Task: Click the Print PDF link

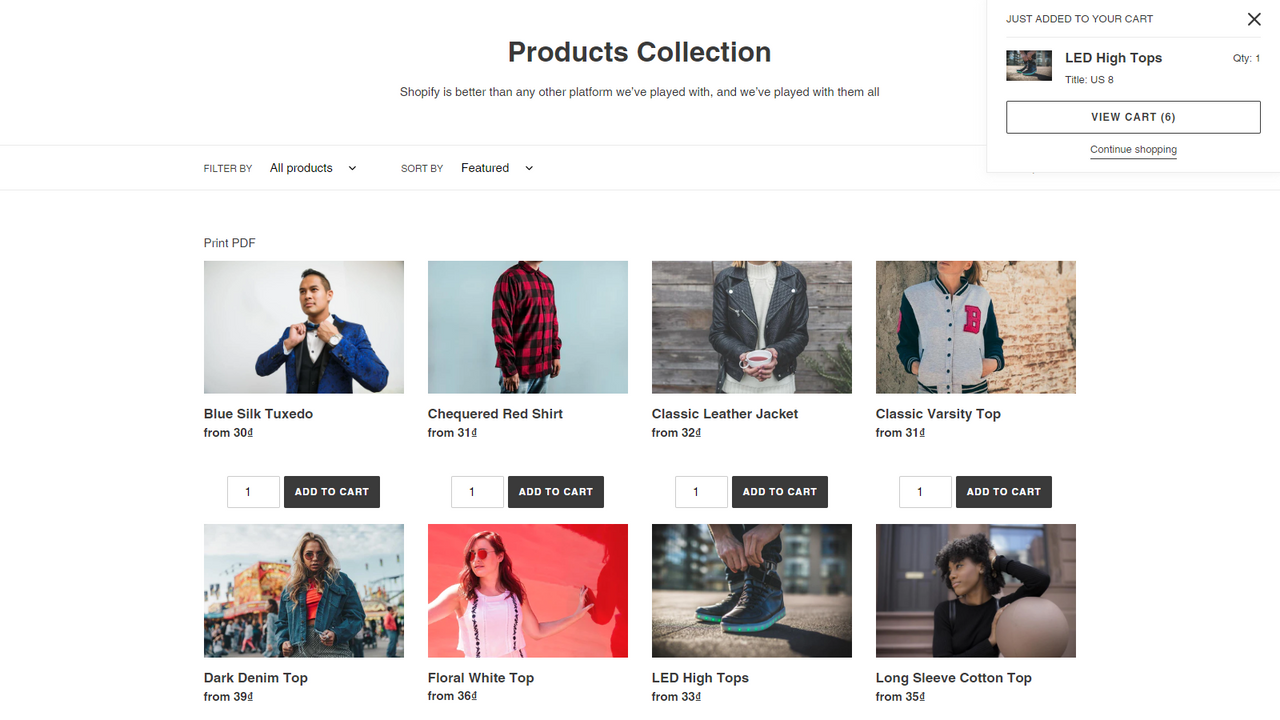Action: 229,242
